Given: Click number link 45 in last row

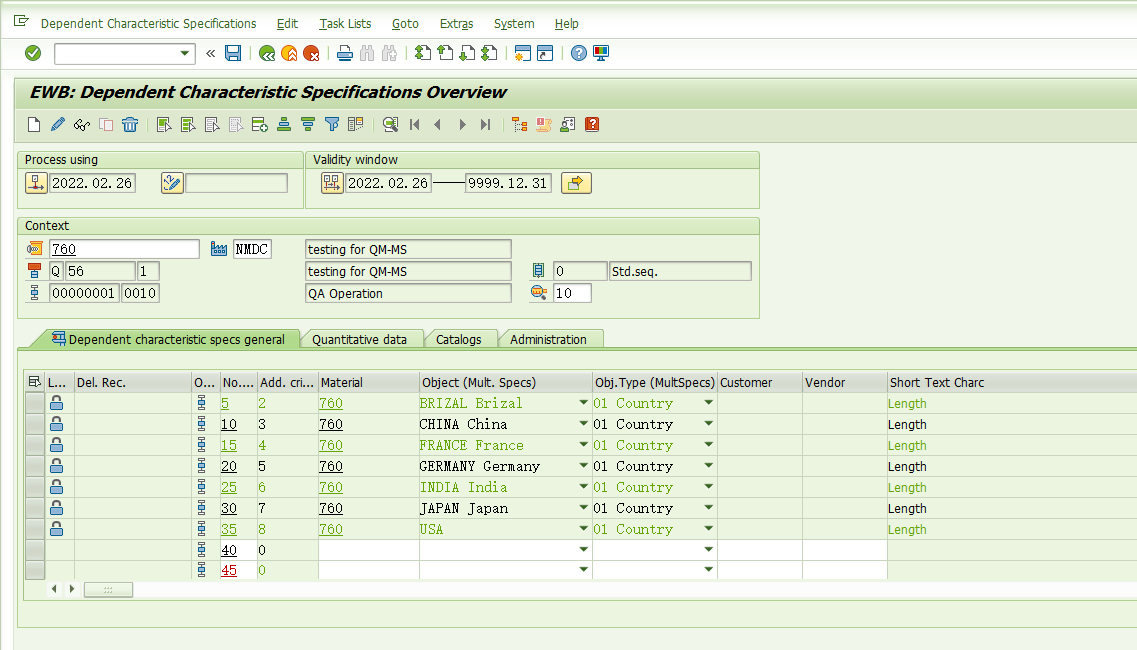Looking at the screenshot, I should click(228, 571).
